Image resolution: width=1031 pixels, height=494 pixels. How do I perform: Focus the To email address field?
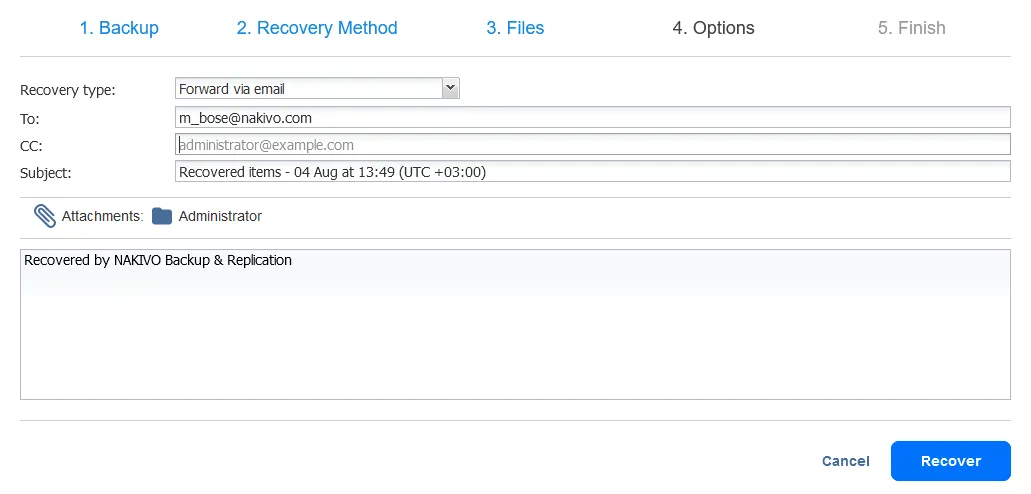click(592, 118)
